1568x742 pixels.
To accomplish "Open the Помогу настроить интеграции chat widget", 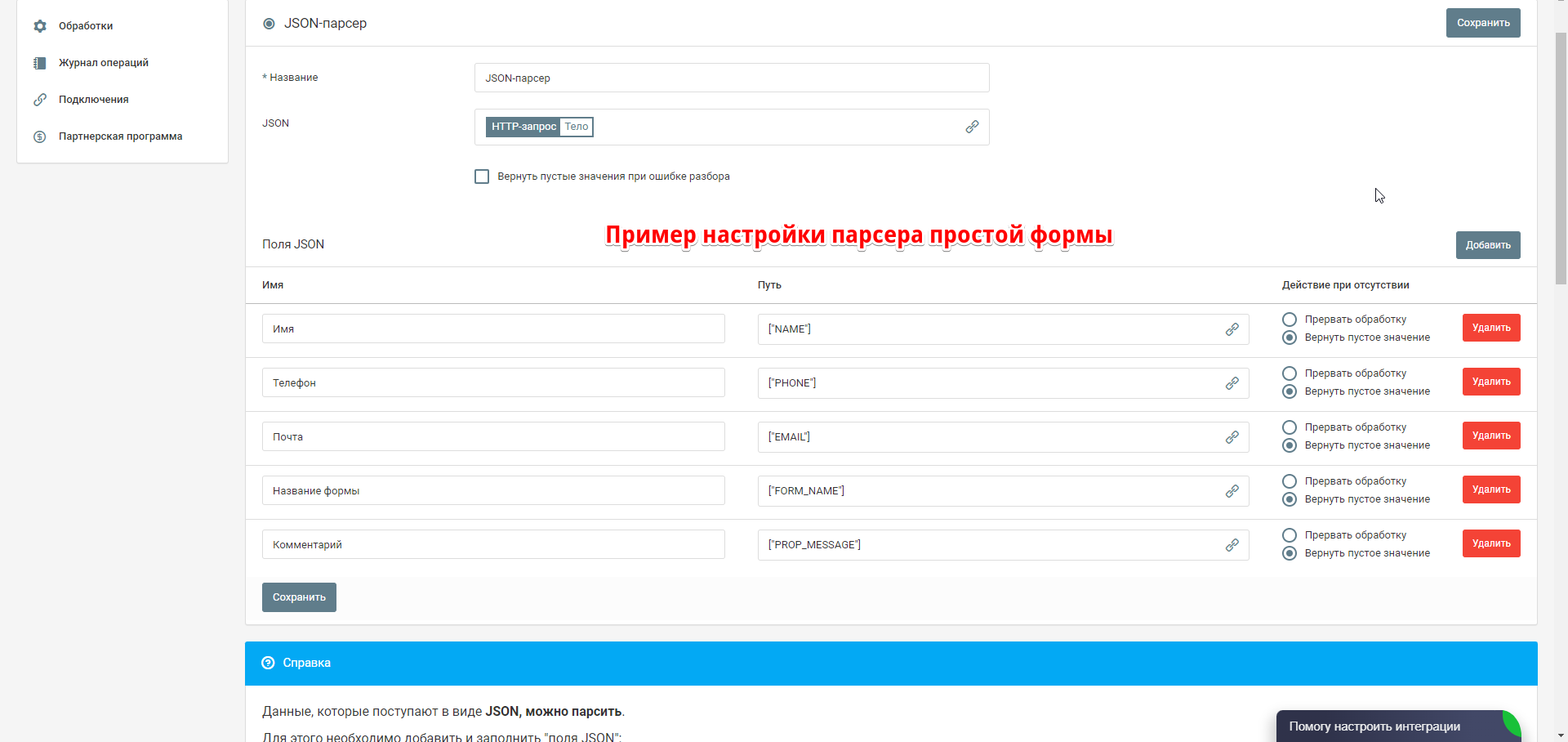I will click(1388, 726).
